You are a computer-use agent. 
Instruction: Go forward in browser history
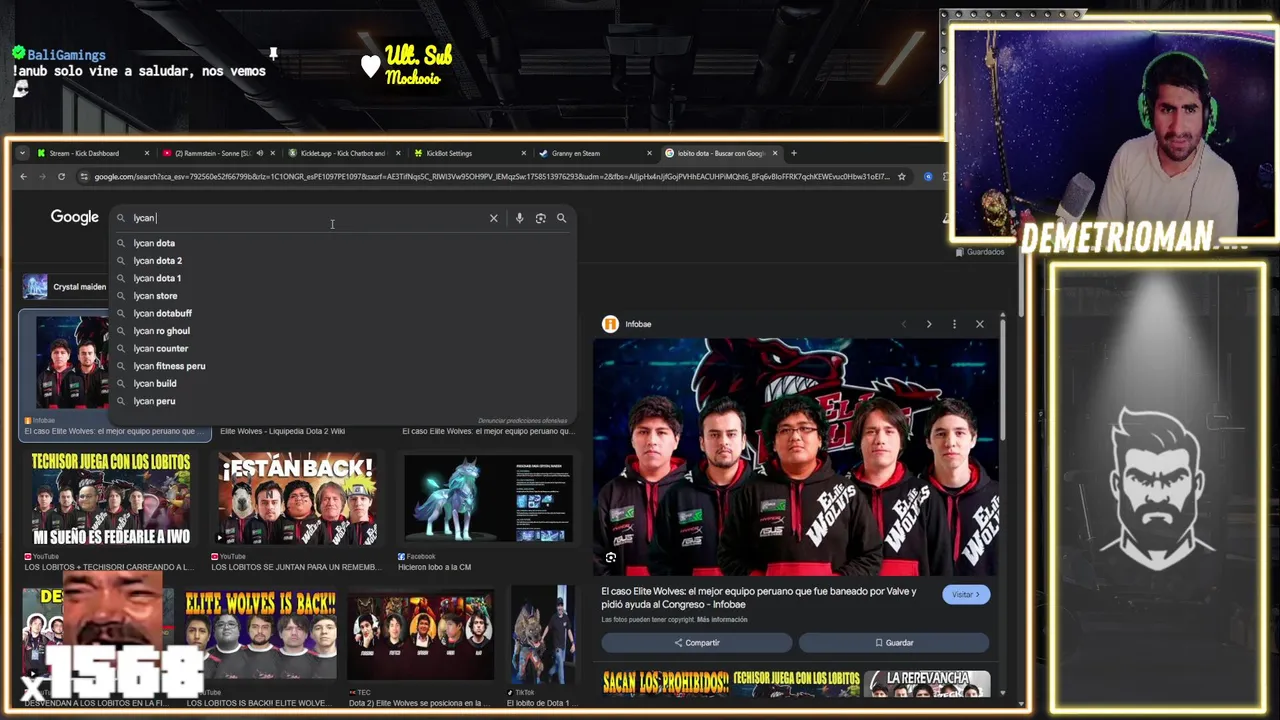[42, 177]
